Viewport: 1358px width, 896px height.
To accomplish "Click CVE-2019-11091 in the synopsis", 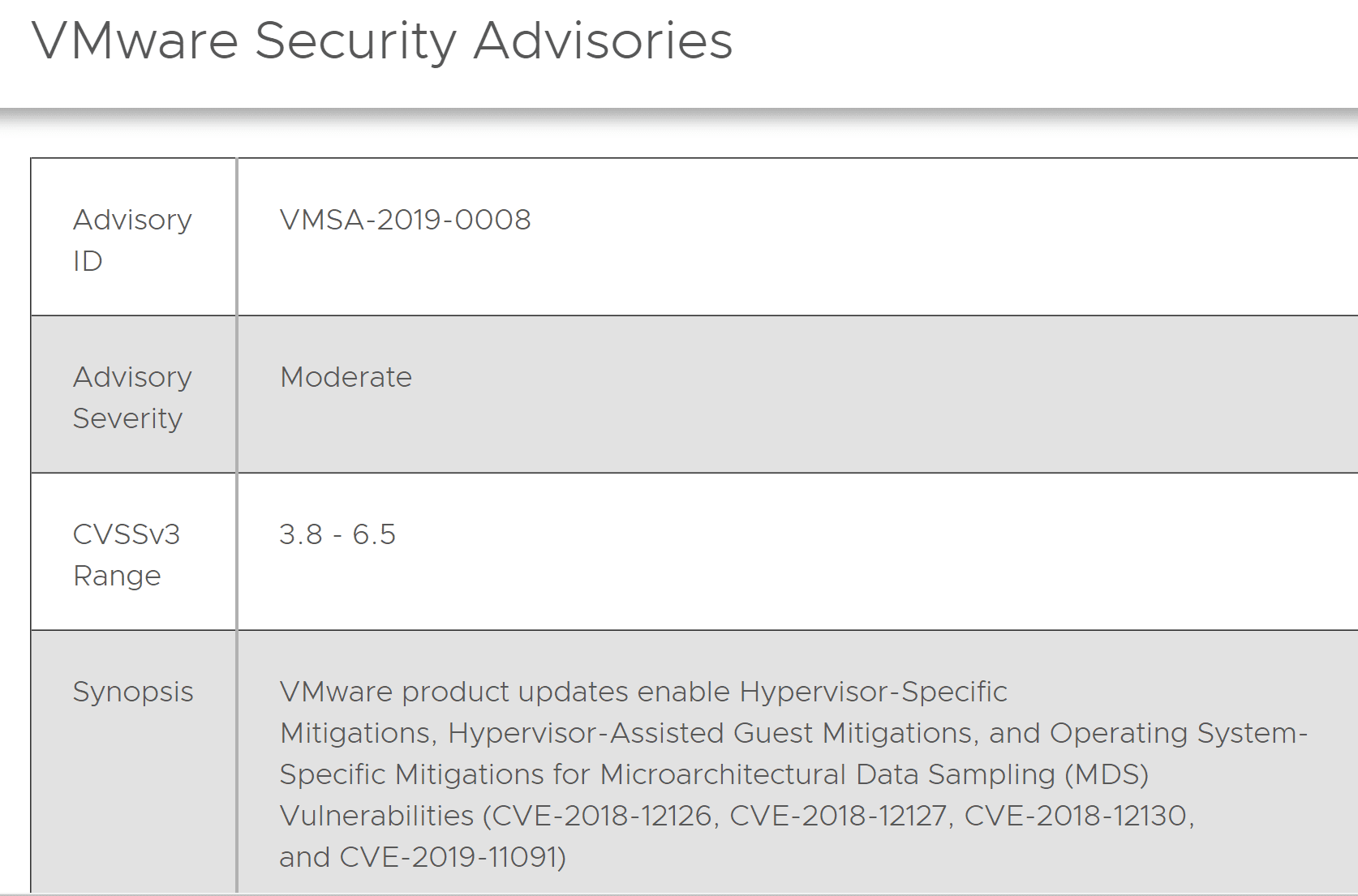I will click(449, 857).
